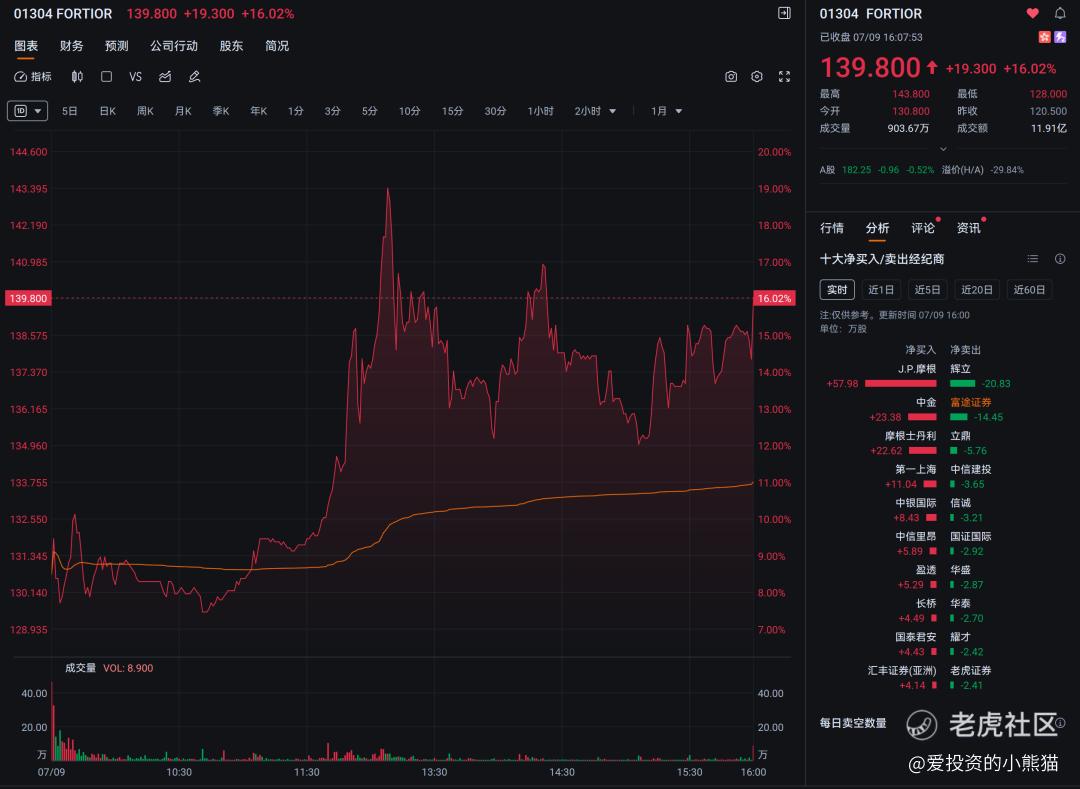Toggle the heart favorite icon
The image size is (1080, 789).
pyautogui.click(x=1032, y=13)
